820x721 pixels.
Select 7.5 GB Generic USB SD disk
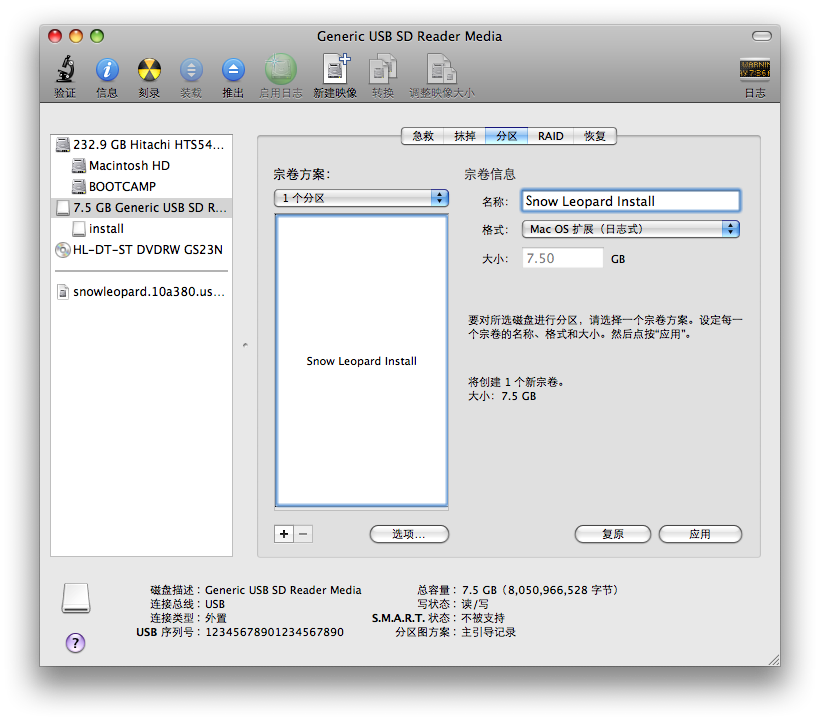click(141, 208)
